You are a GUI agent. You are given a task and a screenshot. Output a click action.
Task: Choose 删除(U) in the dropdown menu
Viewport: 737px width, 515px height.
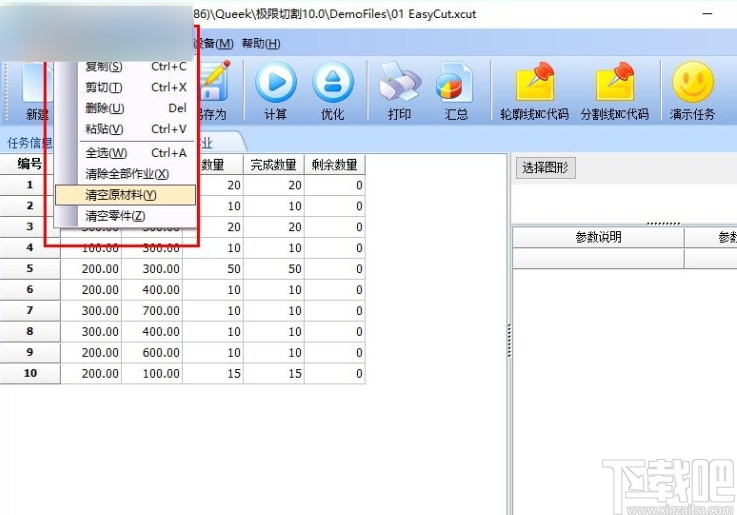point(136,108)
